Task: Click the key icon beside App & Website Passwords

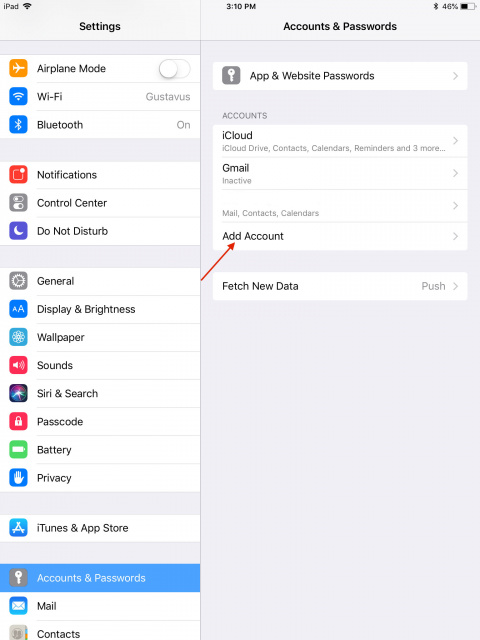Action: click(231, 76)
